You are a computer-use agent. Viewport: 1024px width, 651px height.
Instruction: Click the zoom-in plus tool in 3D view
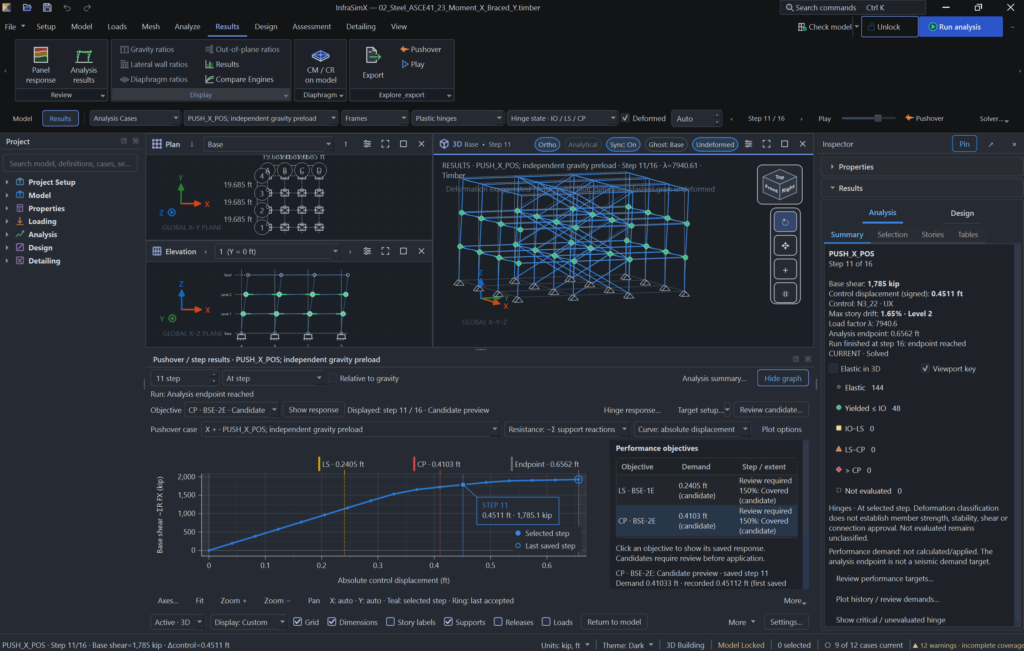[x=785, y=270]
